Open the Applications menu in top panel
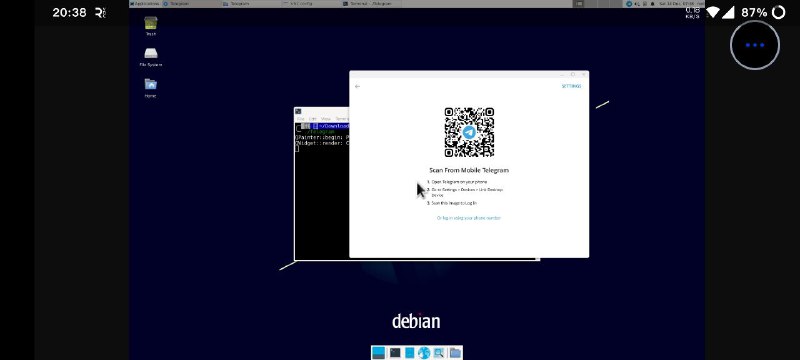The width and height of the screenshot is (800, 360). (x=145, y=4)
